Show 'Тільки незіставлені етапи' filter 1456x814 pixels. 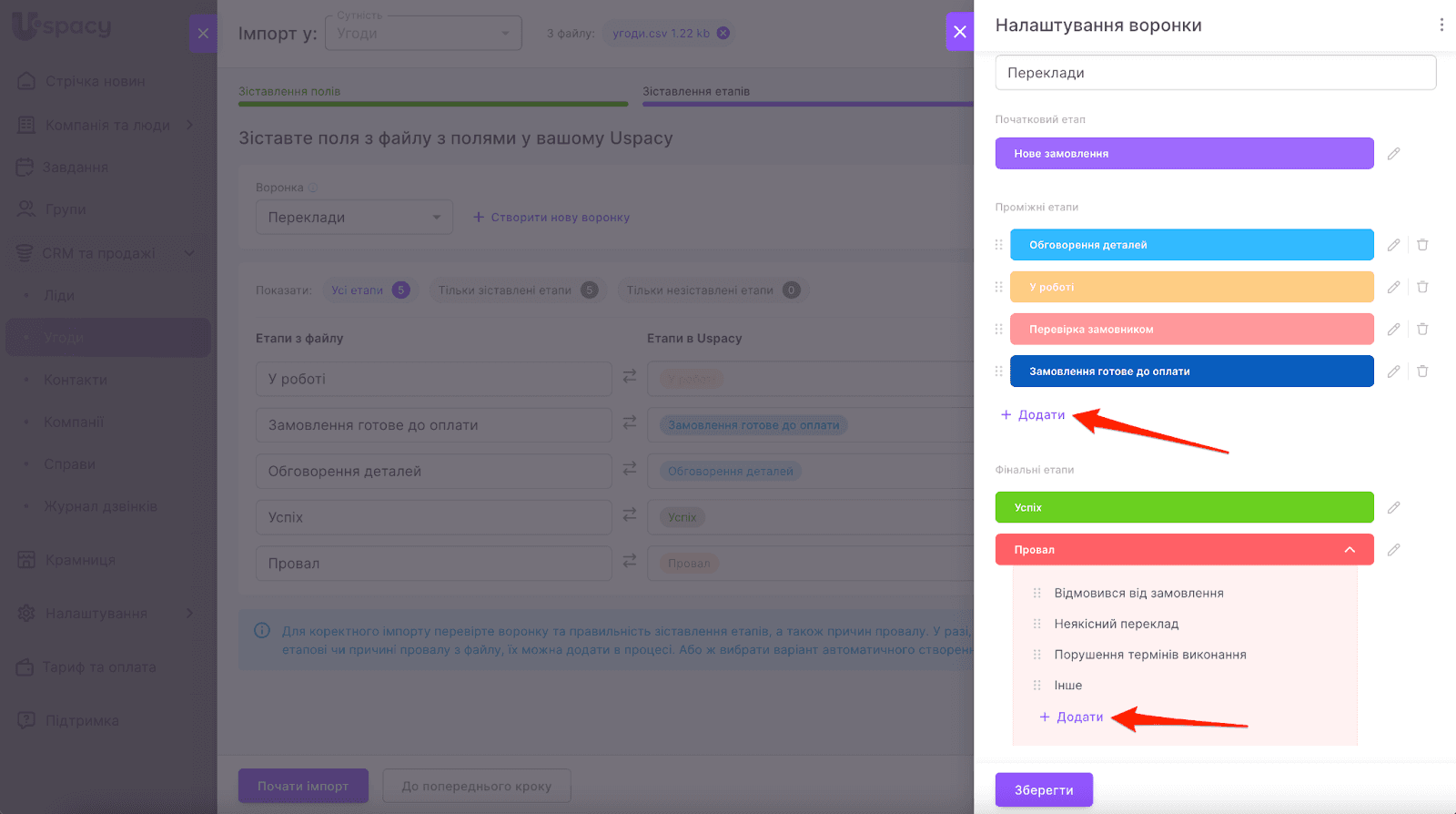pos(713,290)
